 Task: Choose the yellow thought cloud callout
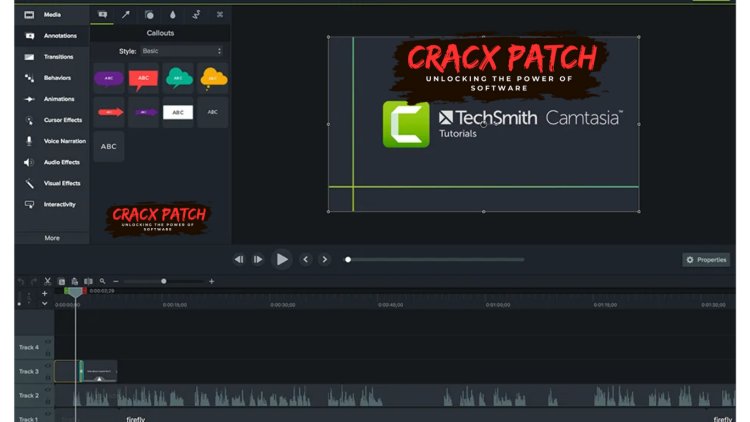213,78
